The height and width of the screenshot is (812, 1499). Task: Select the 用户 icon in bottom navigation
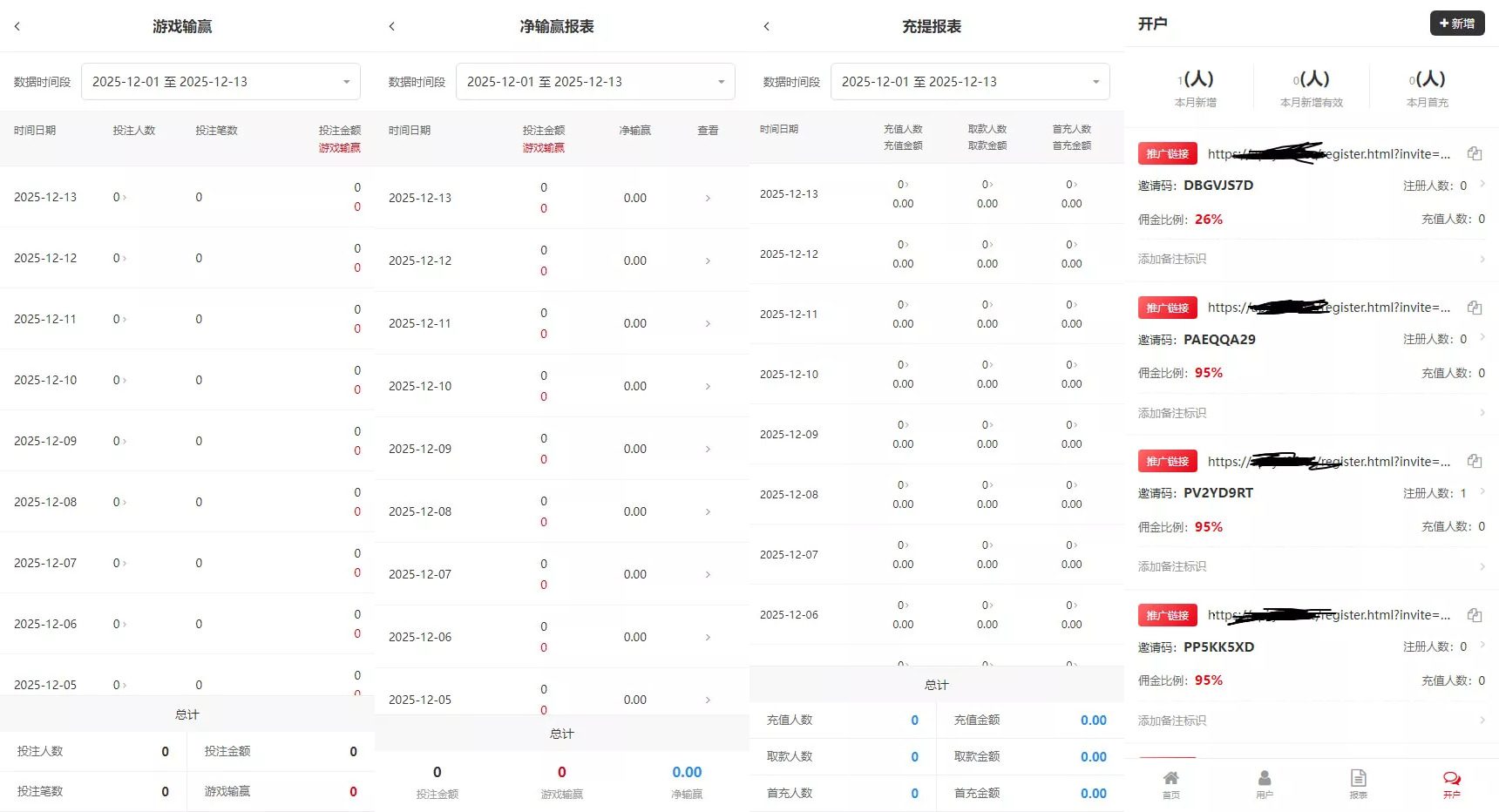[x=1265, y=782]
